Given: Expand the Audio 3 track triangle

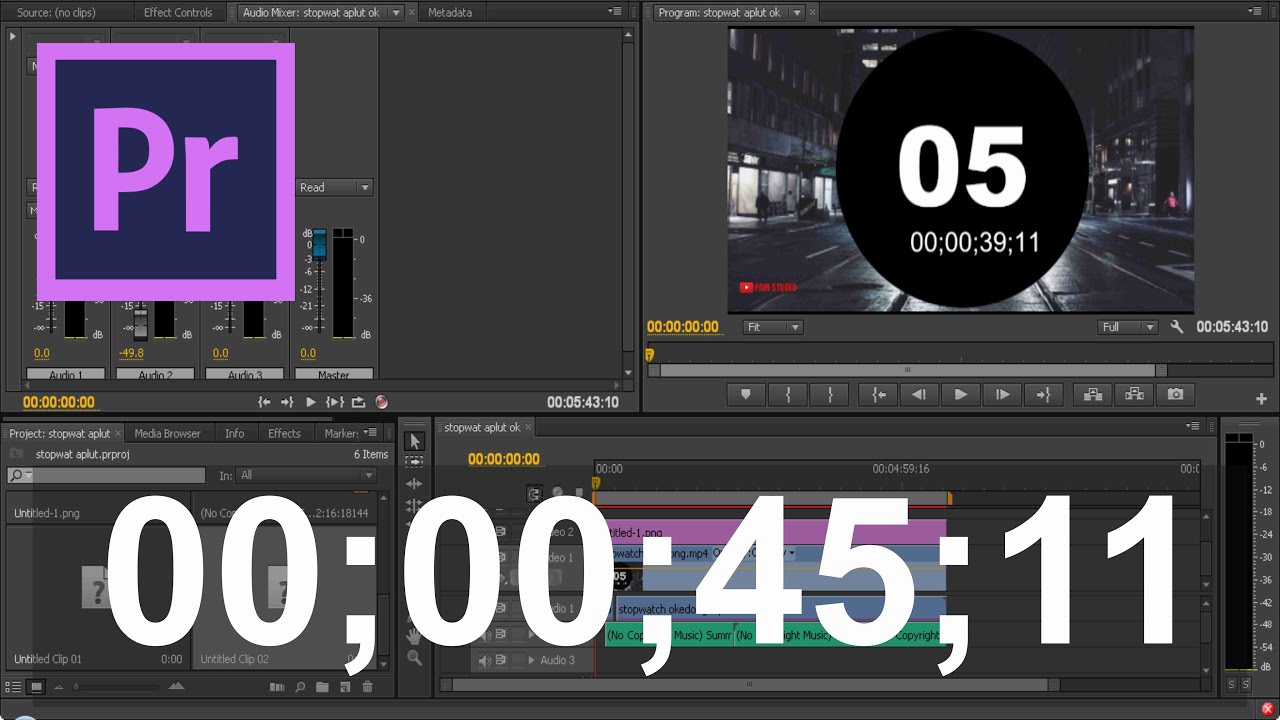Looking at the screenshot, I should point(531,660).
